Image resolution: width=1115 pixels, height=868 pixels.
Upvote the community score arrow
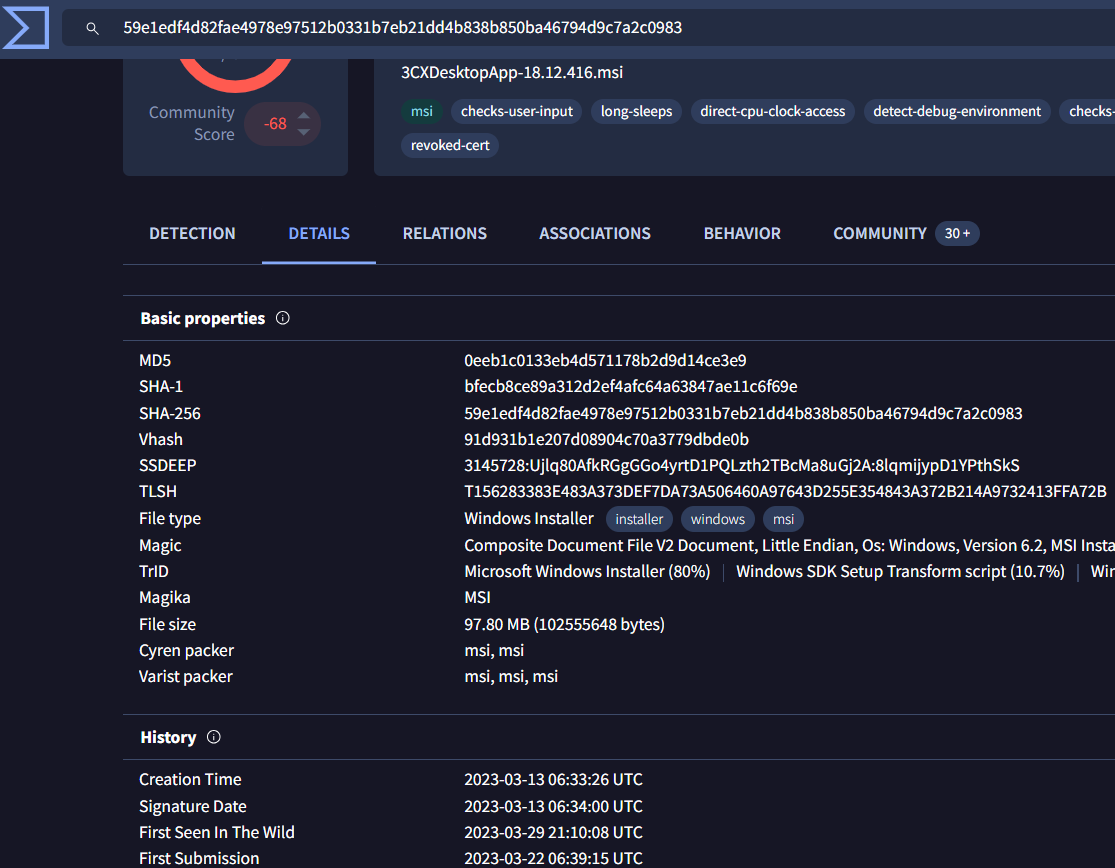304,115
